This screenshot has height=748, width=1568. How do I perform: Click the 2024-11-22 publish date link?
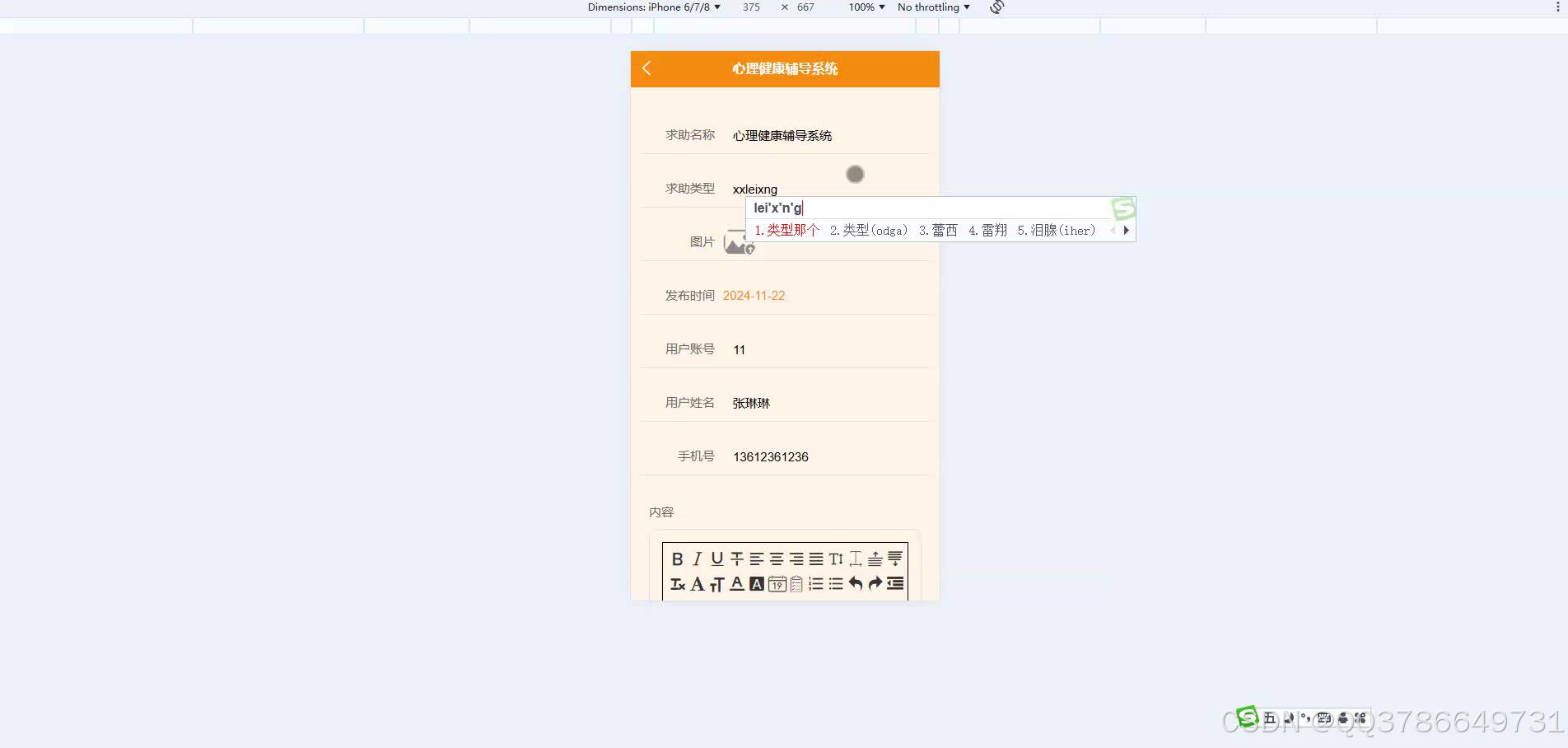click(x=754, y=295)
